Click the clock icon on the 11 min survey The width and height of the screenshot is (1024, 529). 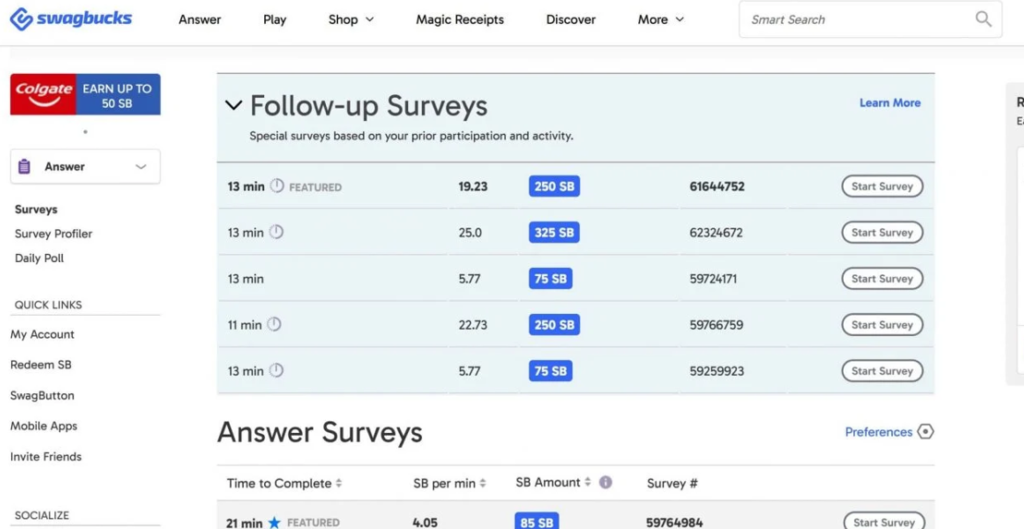tap(275, 325)
